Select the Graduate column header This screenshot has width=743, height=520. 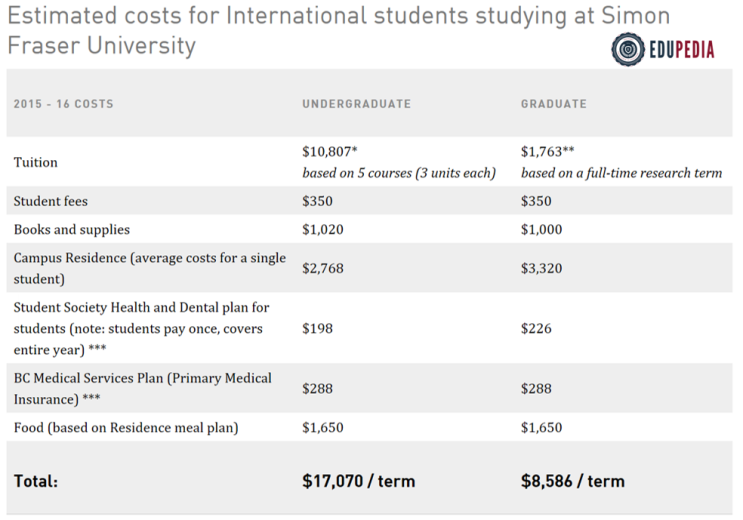[553, 104]
